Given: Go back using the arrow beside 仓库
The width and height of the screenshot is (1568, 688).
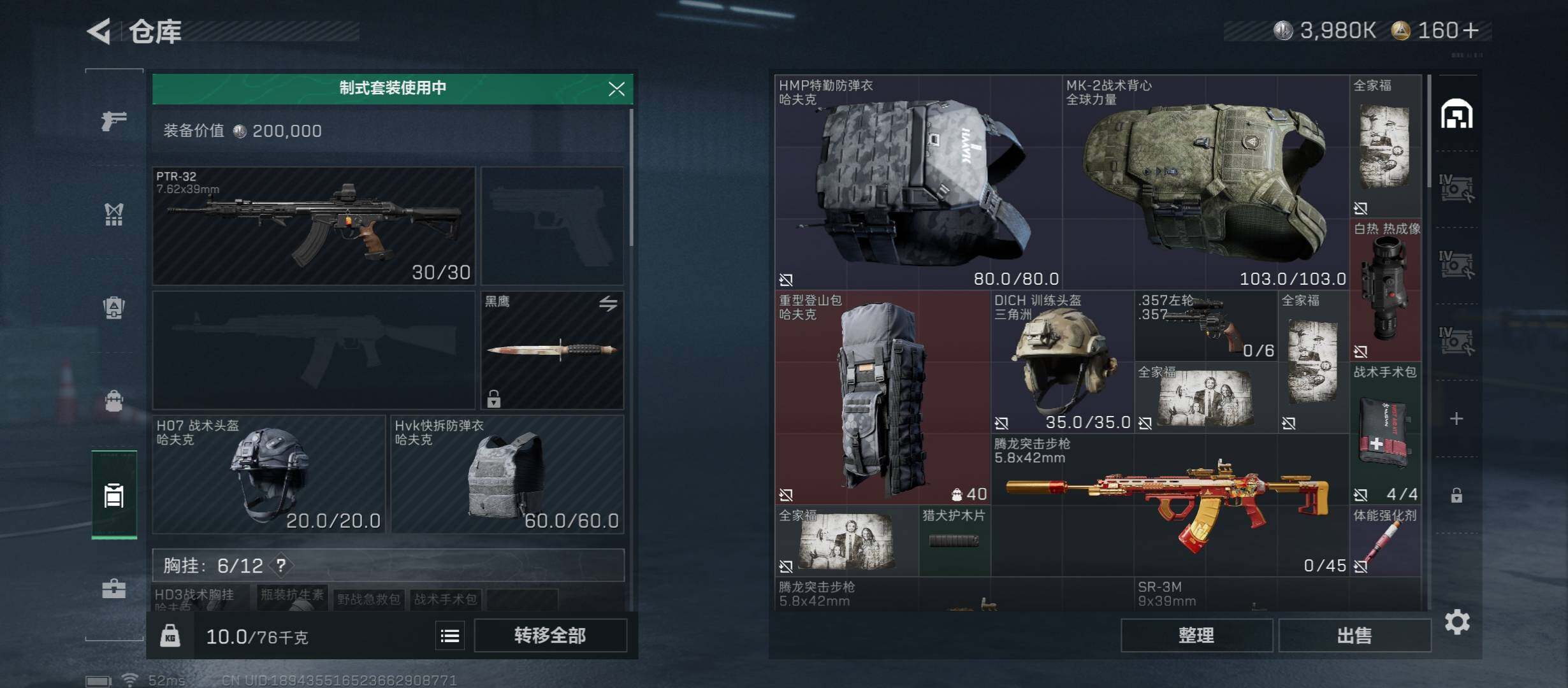Looking at the screenshot, I should pos(99,31).
